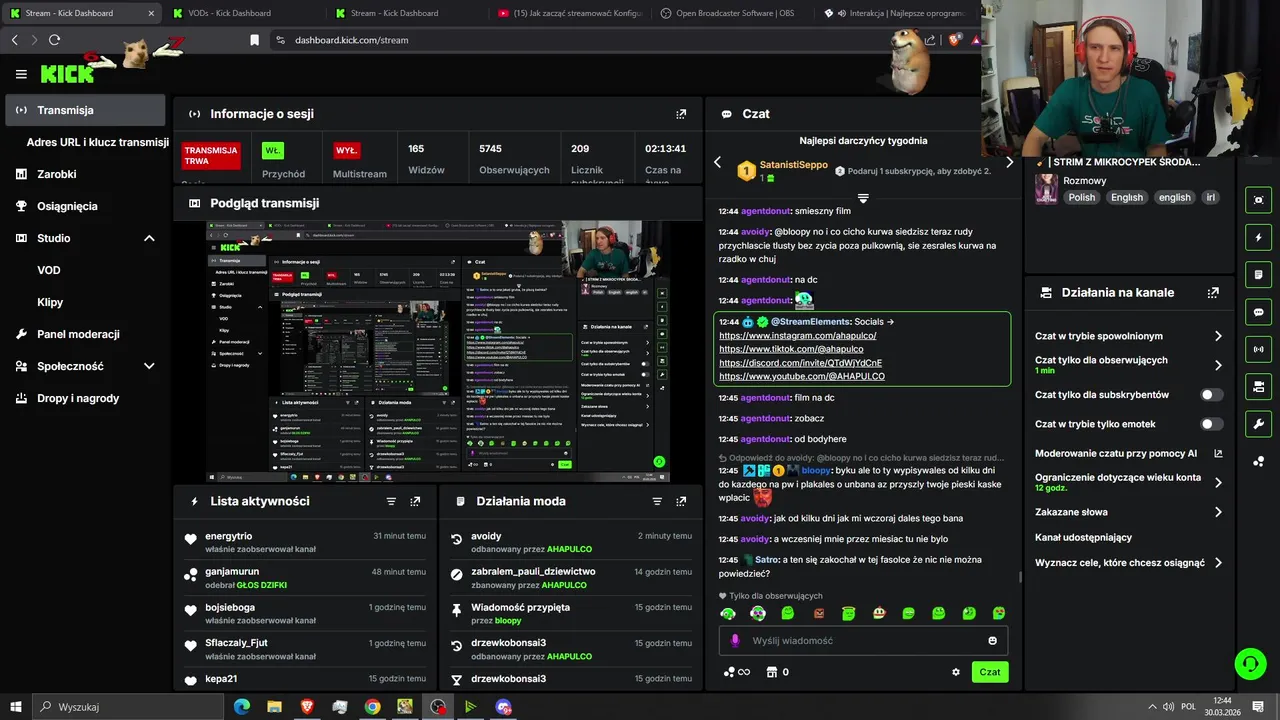Screen dimensions: 1280x720
Task: Expand Czat tylko dla obserwujących settings
Action: [1218, 365]
